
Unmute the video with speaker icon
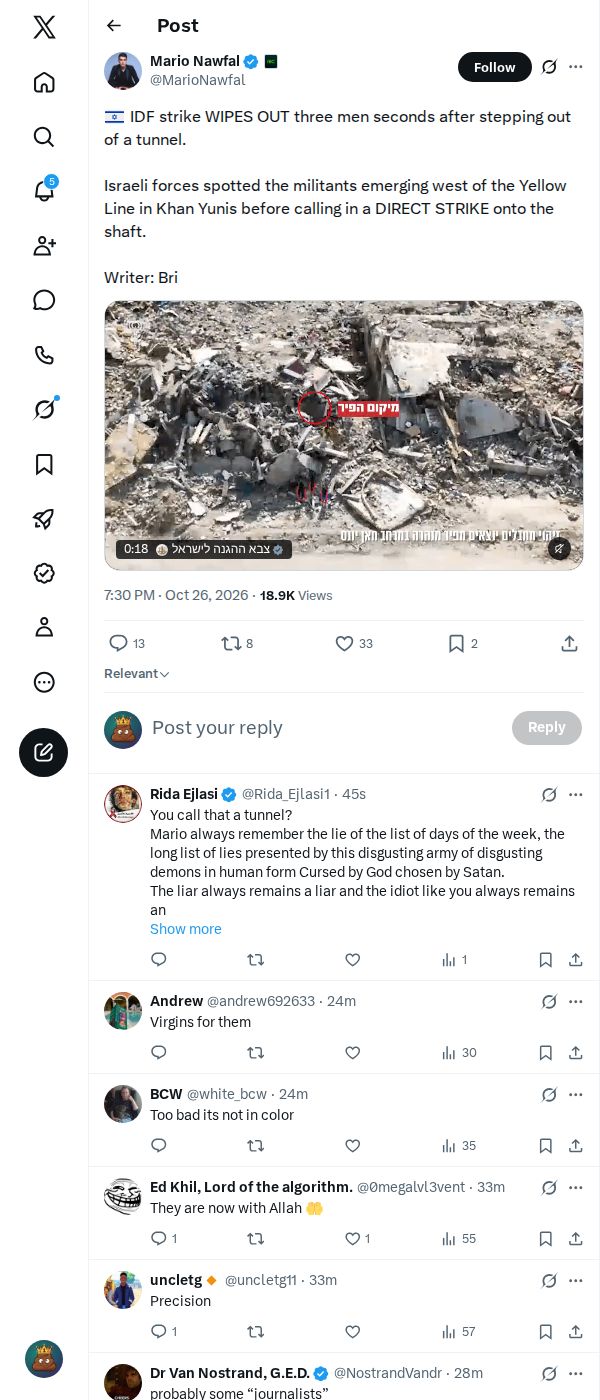[x=560, y=548]
